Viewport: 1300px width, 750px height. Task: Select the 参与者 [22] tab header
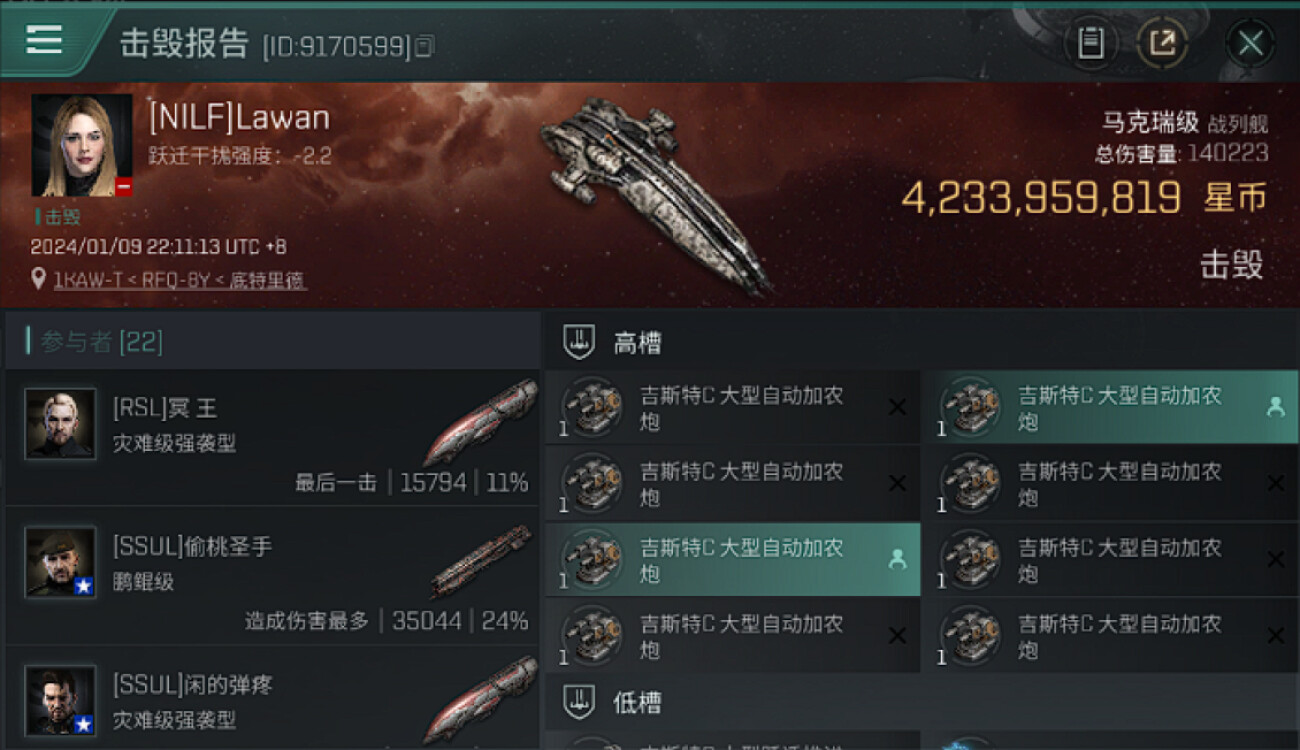pyautogui.click(x=102, y=342)
